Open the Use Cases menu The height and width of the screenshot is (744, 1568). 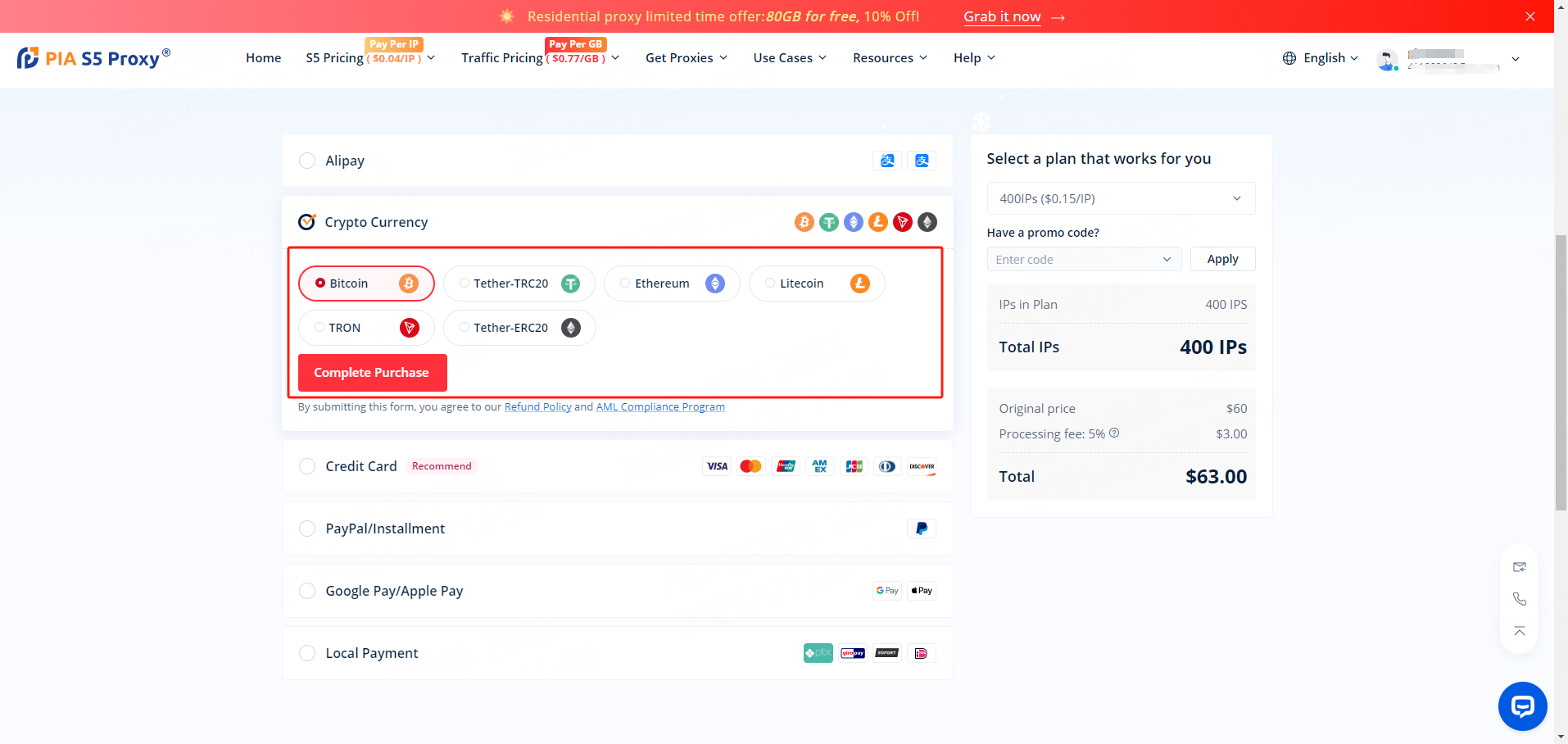click(x=790, y=58)
